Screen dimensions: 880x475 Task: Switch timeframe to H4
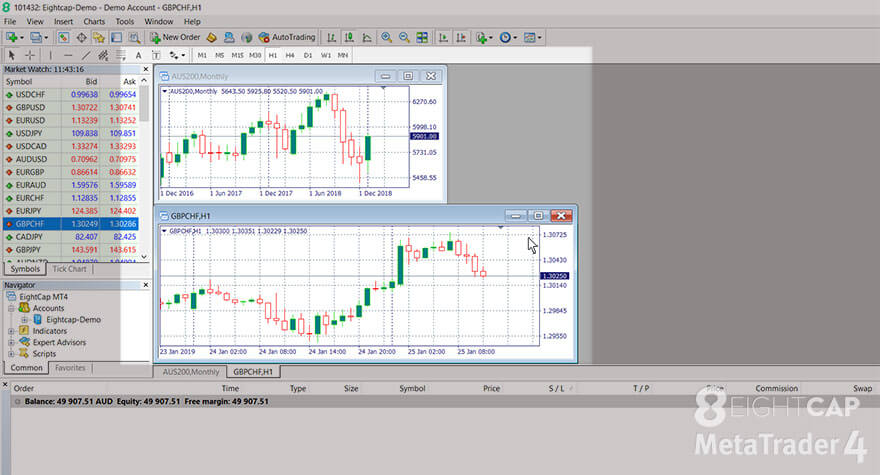[290, 55]
